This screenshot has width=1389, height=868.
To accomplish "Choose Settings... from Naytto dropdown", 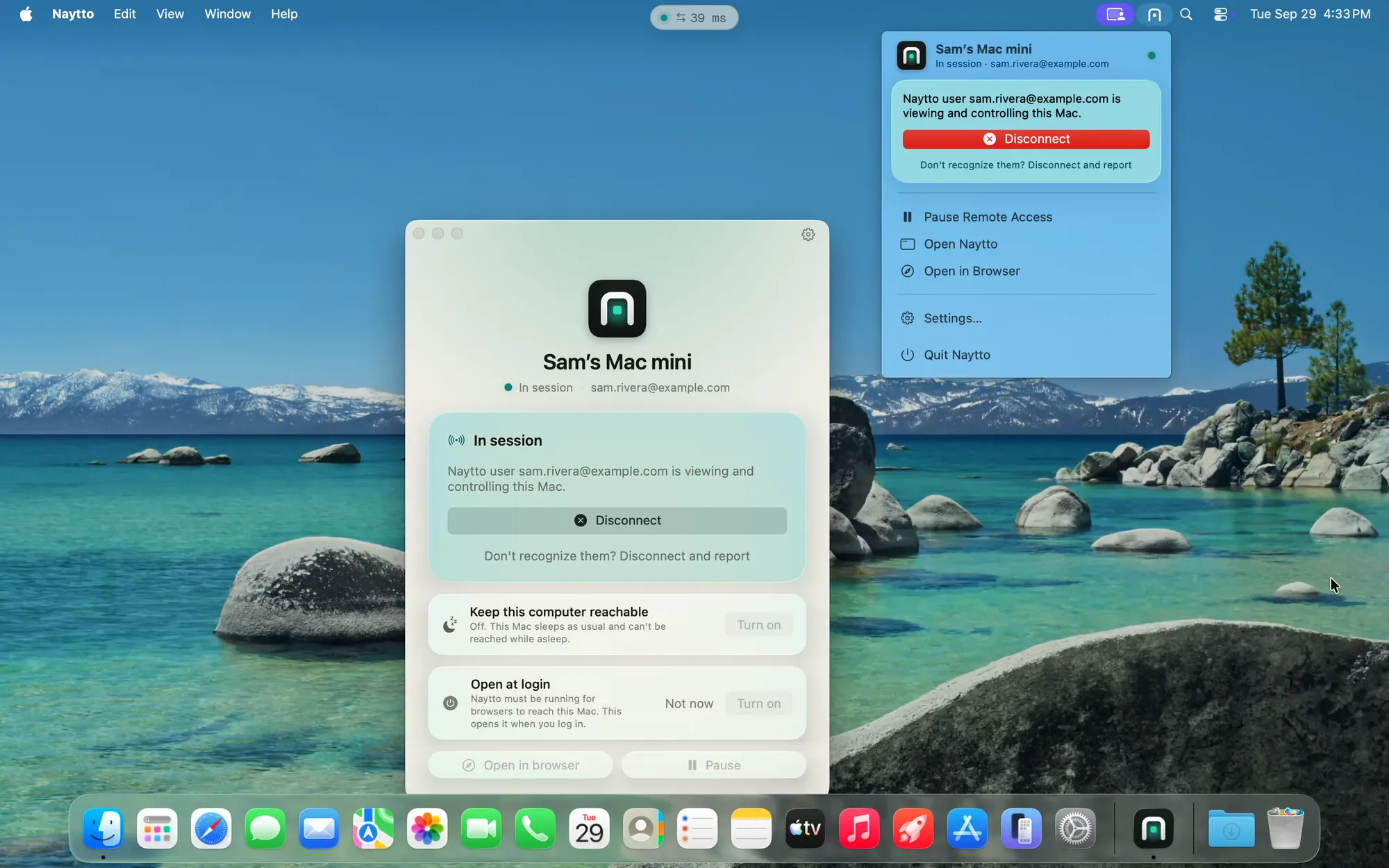I will (x=1026, y=319).
